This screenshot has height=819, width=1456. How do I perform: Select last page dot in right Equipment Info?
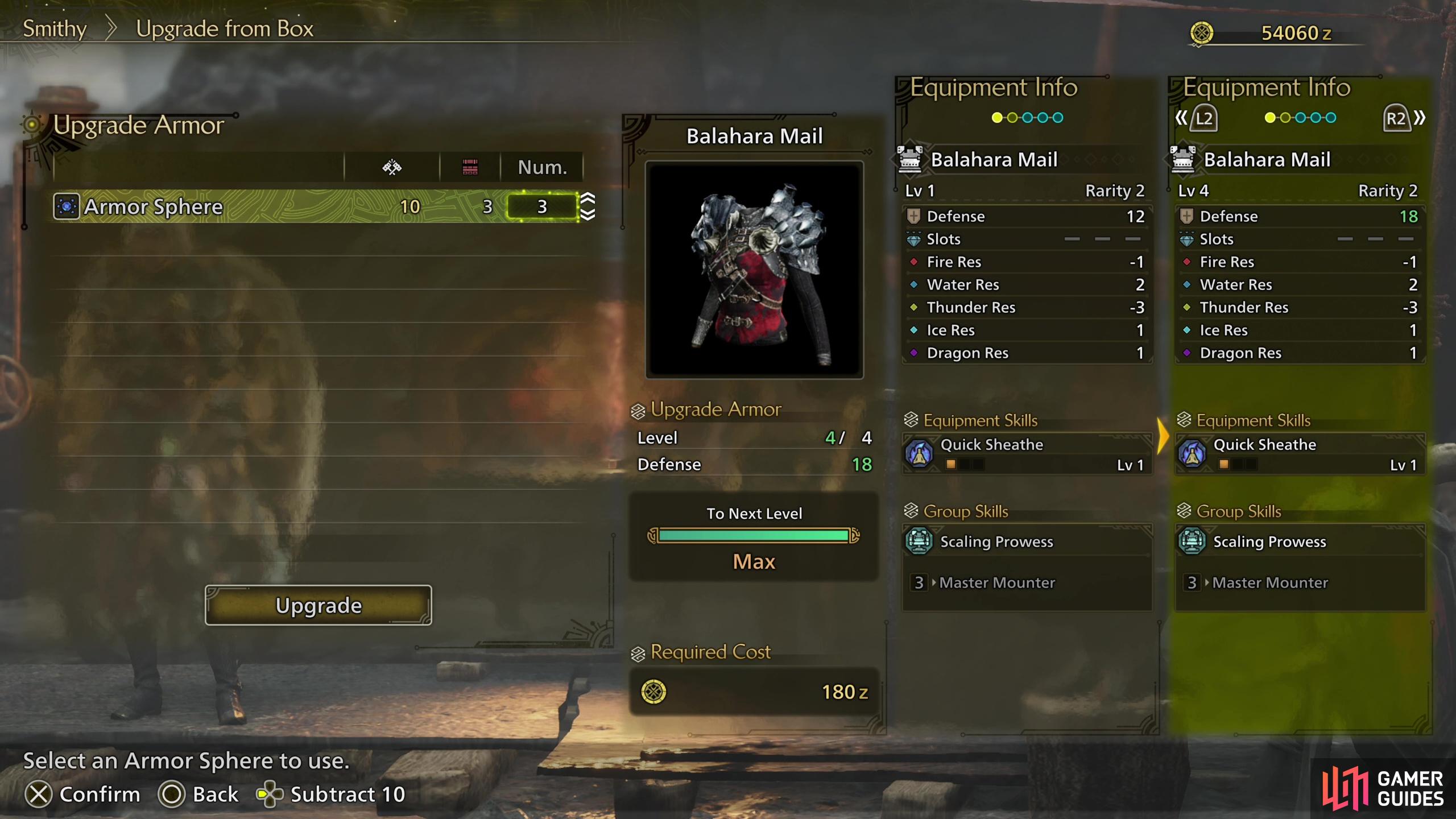click(1331, 118)
